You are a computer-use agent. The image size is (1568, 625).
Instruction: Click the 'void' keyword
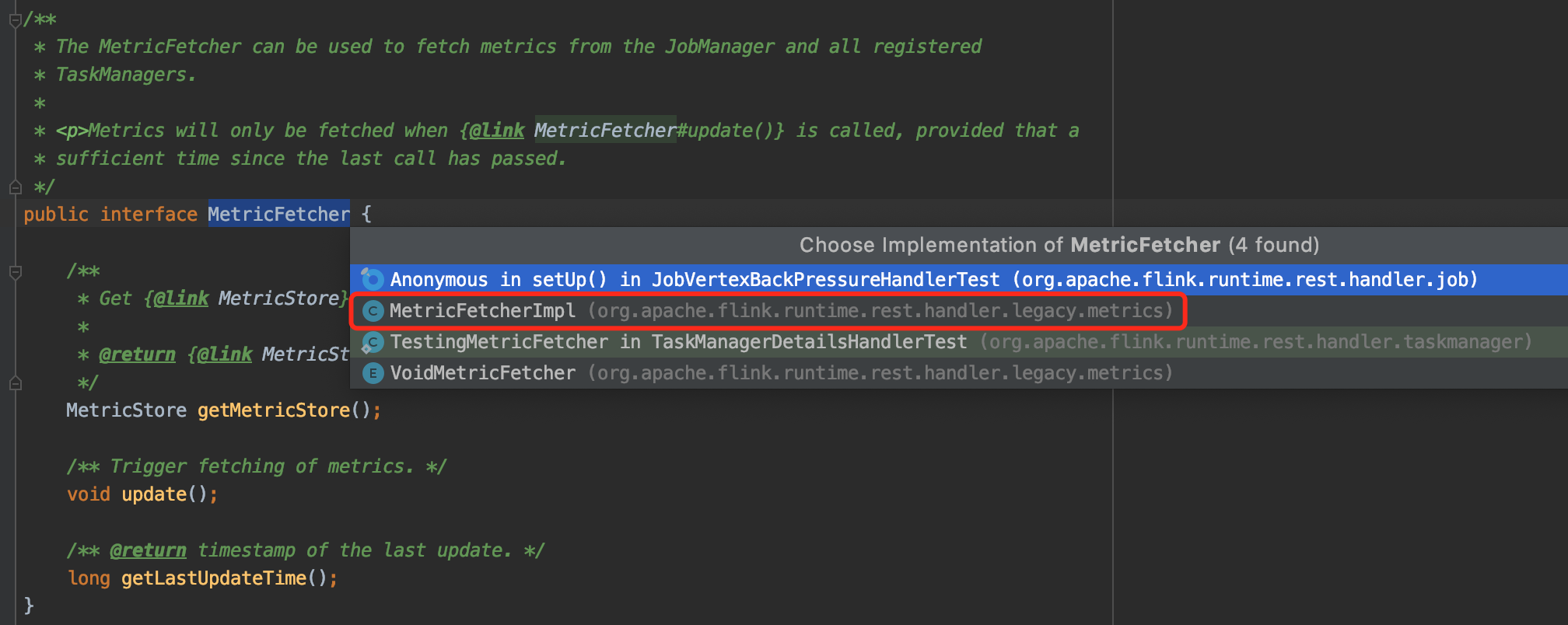point(89,494)
